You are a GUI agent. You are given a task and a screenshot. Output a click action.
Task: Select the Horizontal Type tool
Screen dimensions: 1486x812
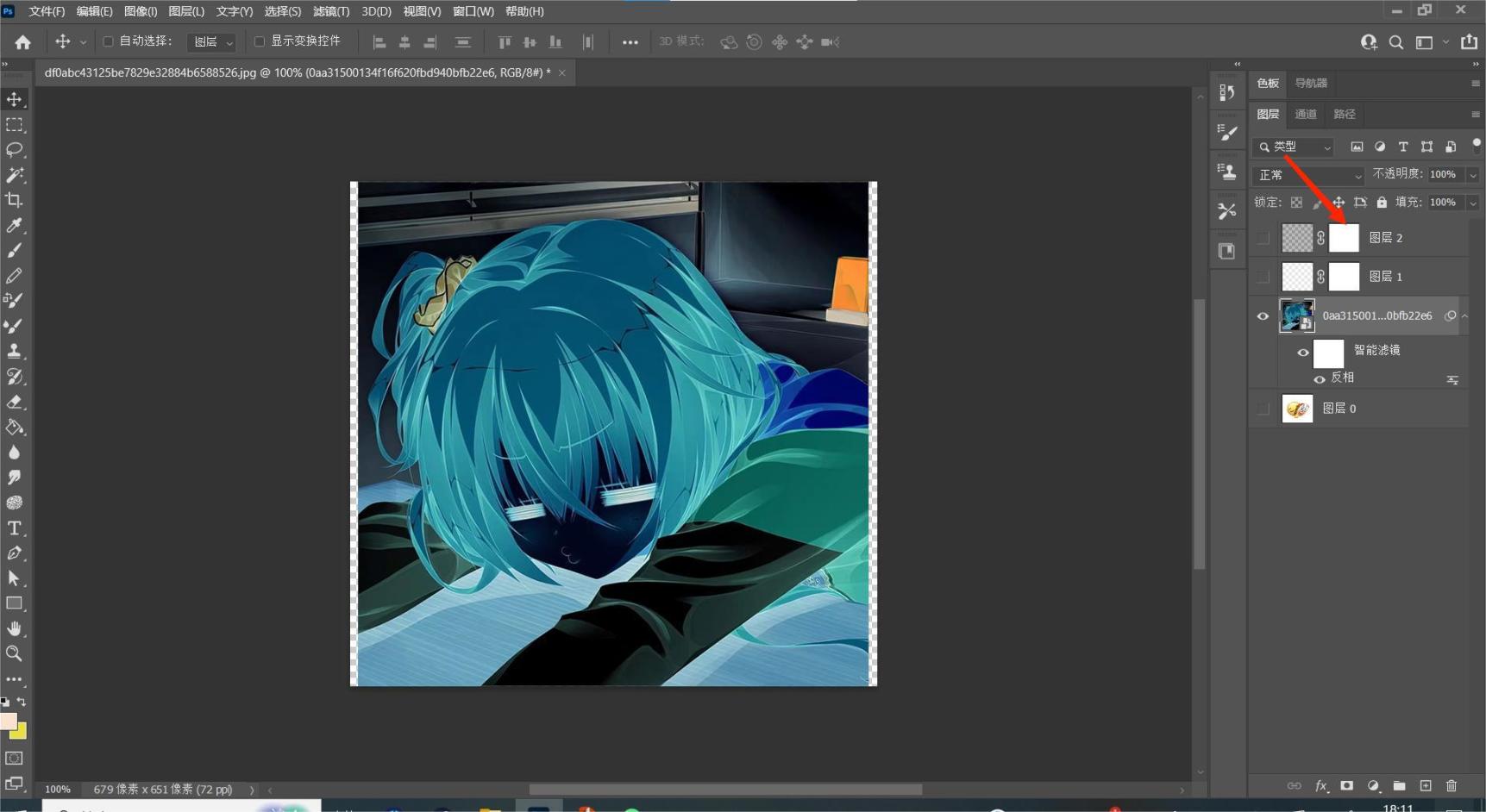click(15, 528)
